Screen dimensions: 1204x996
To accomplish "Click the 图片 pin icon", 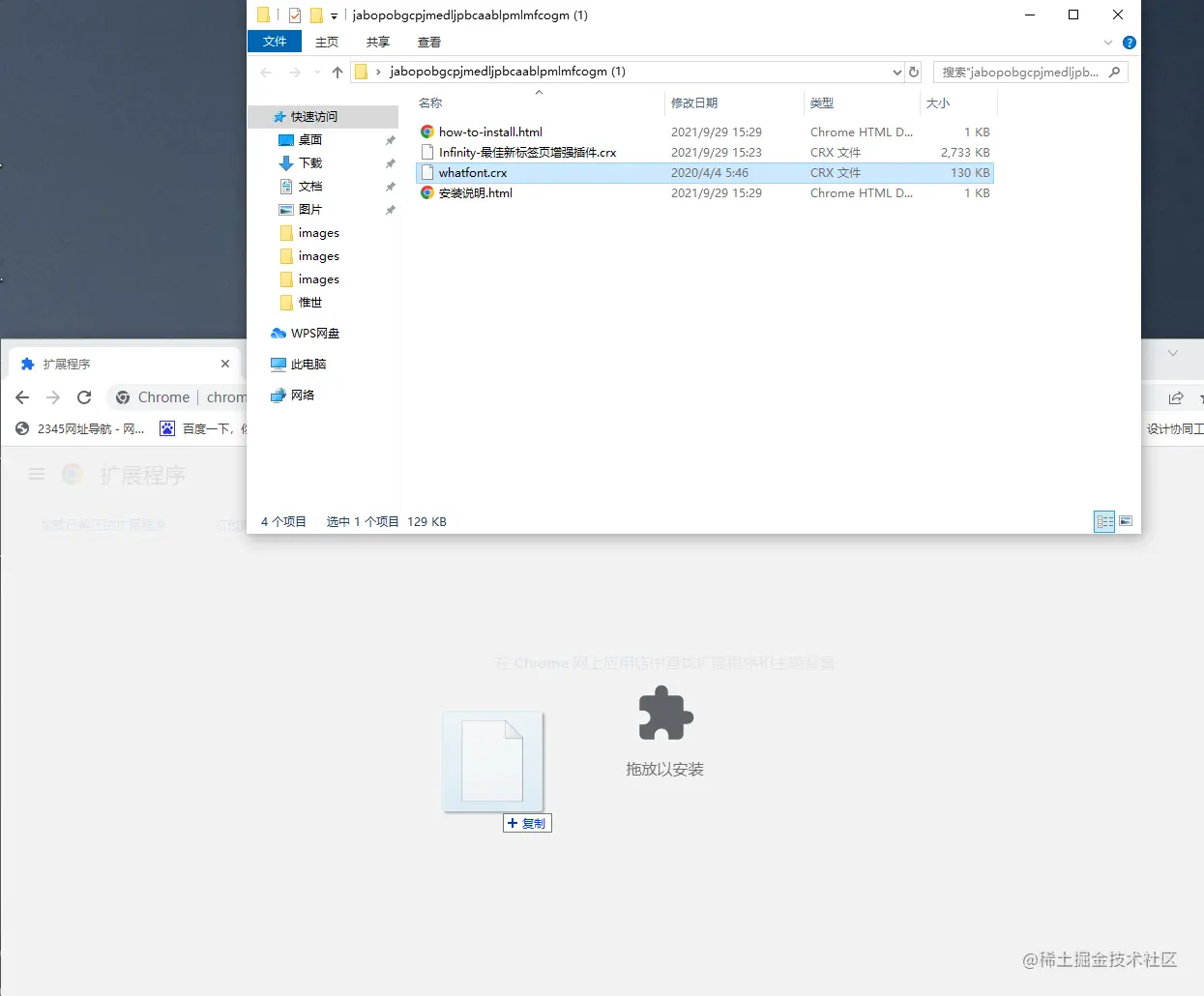I will (x=391, y=210).
